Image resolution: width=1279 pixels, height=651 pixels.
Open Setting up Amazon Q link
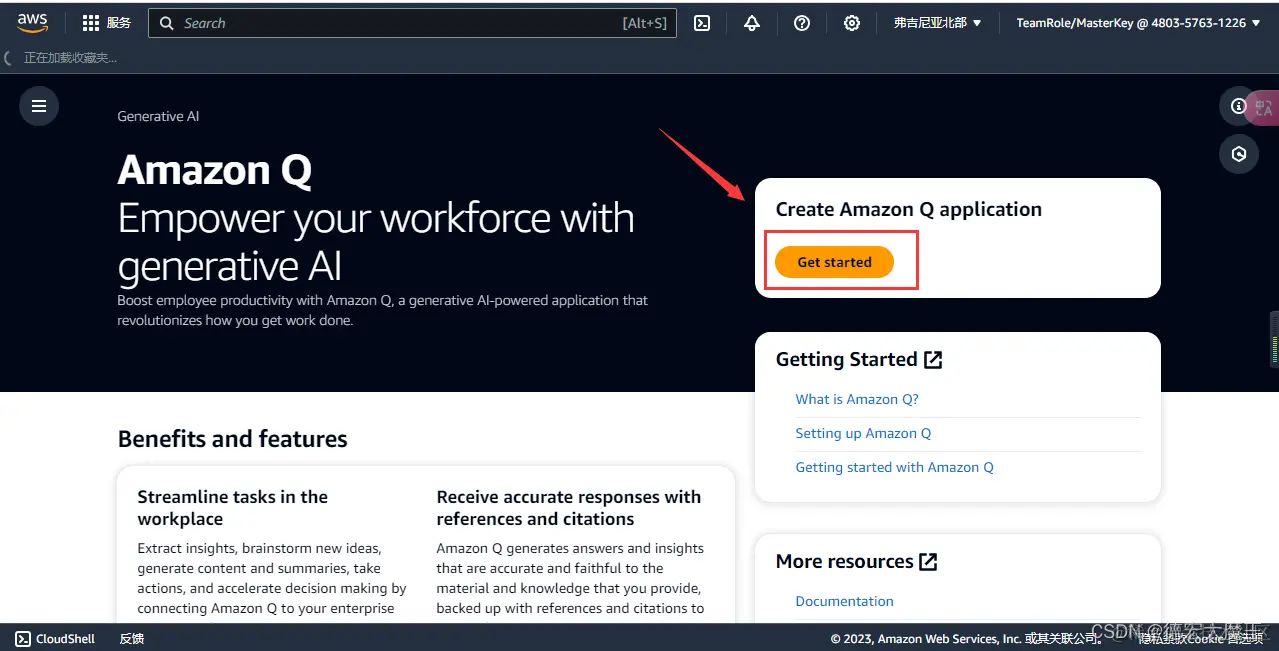863,433
